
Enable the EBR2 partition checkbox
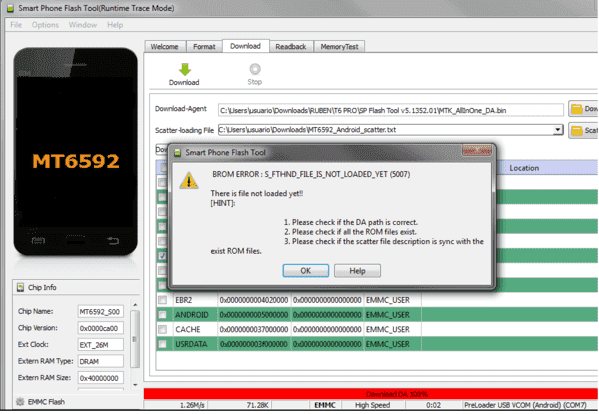click(x=162, y=300)
